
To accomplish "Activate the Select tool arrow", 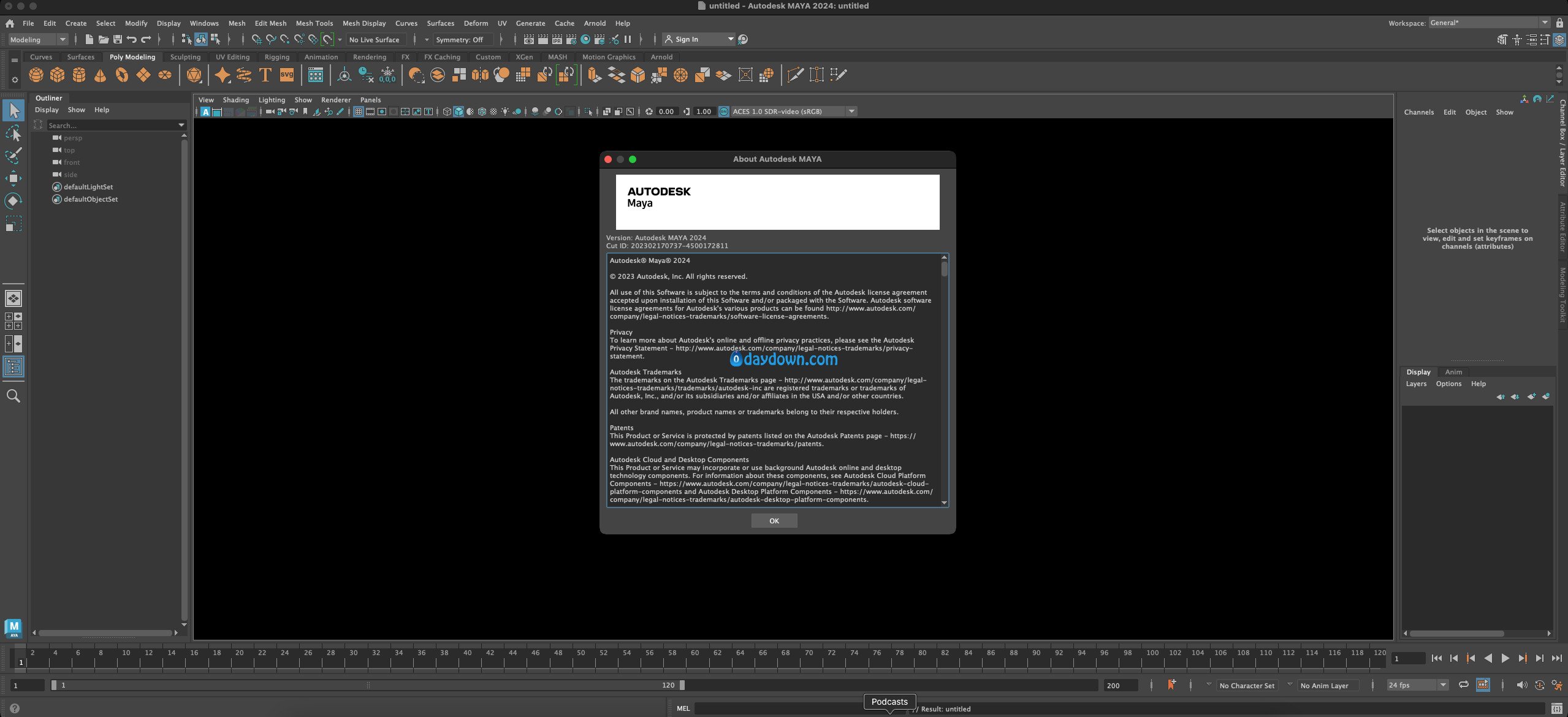I will pyautogui.click(x=13, y=111).
